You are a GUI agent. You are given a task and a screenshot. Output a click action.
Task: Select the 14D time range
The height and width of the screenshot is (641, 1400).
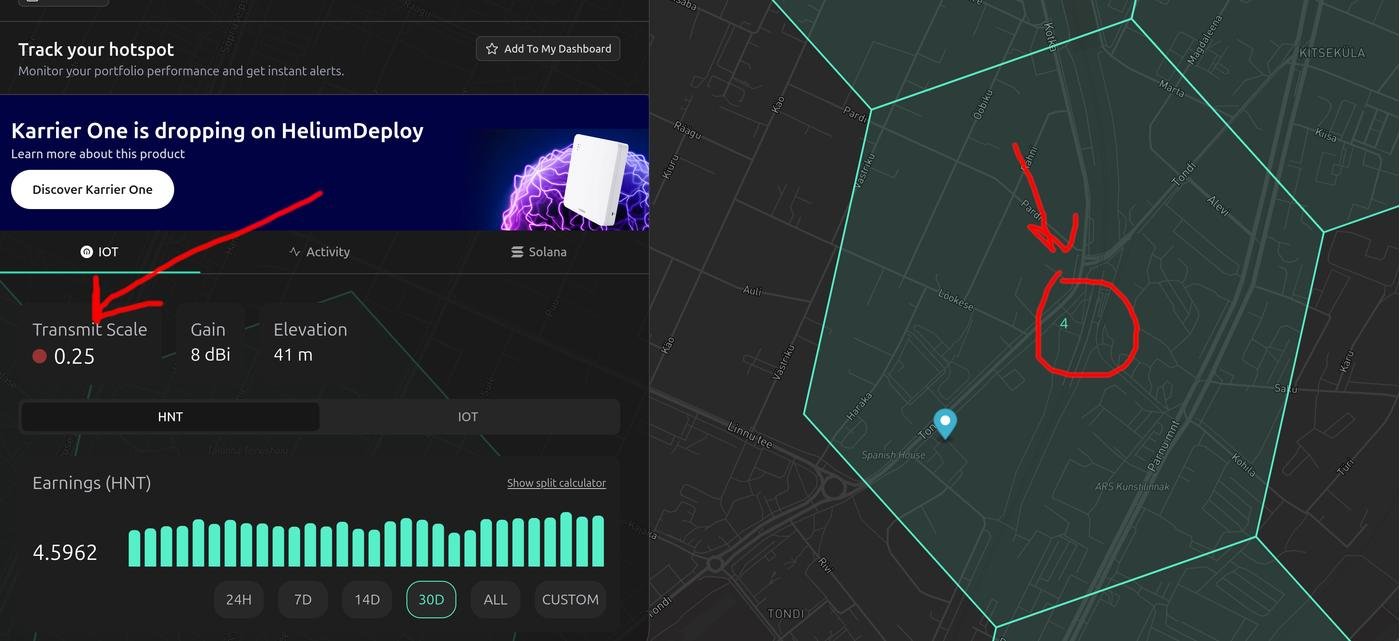[367, 600]
